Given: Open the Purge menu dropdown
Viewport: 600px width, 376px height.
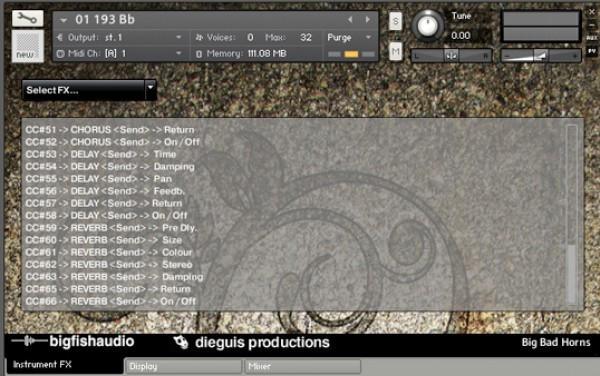Looking at the screenshot, I should [349, 37].
